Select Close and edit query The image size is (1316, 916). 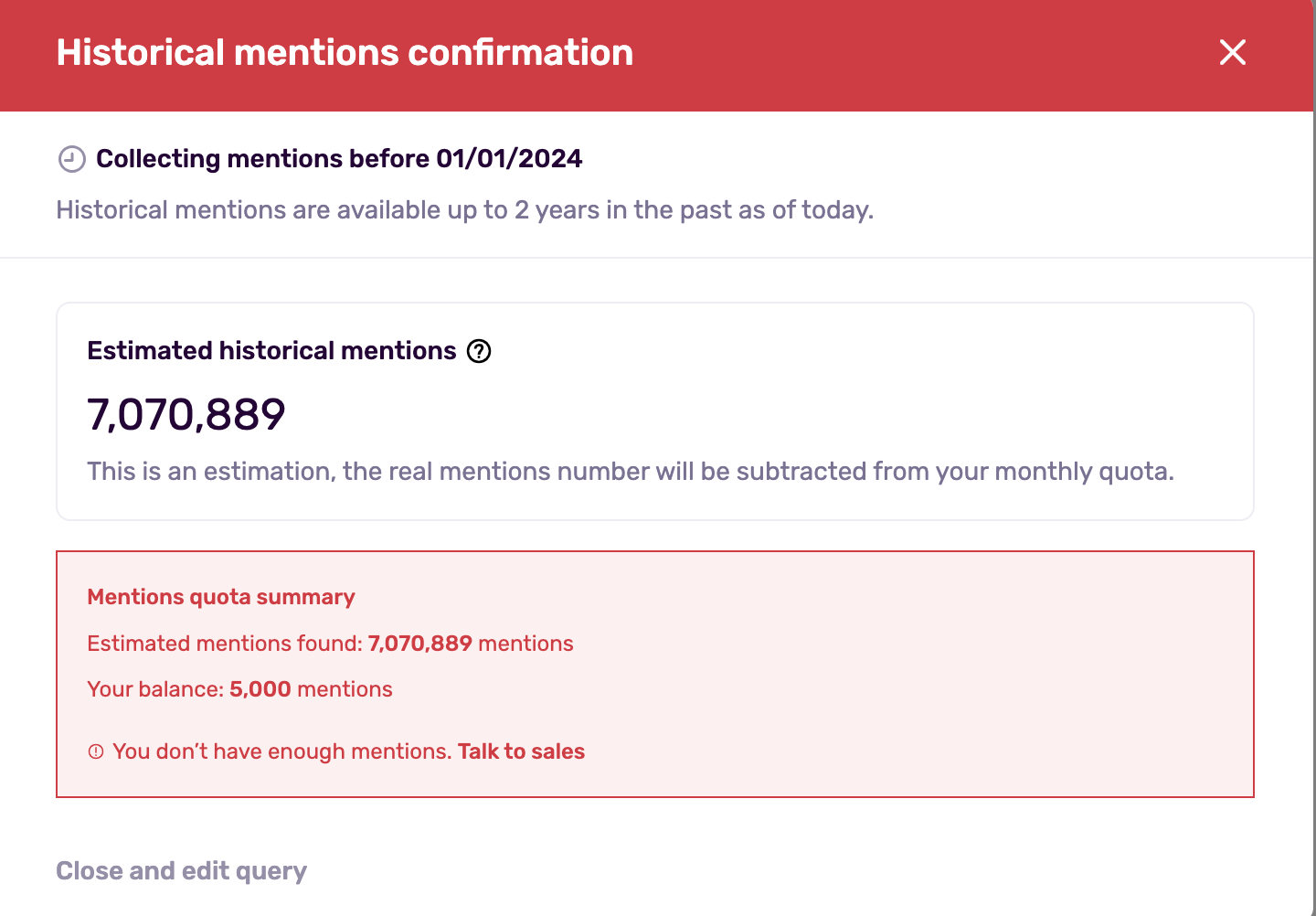point(181,870)
